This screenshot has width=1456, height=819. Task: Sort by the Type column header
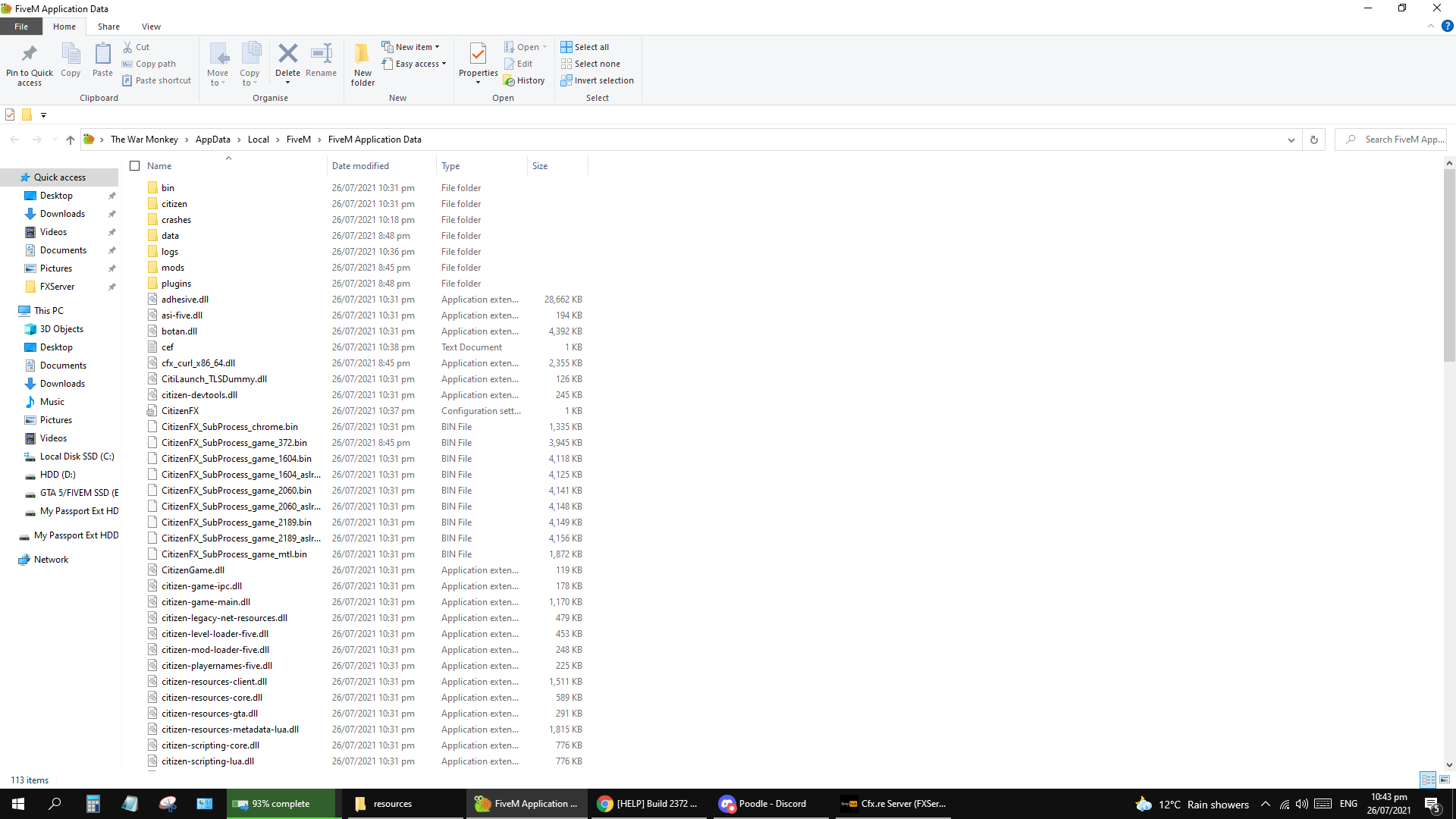click(x=482, y=165)
